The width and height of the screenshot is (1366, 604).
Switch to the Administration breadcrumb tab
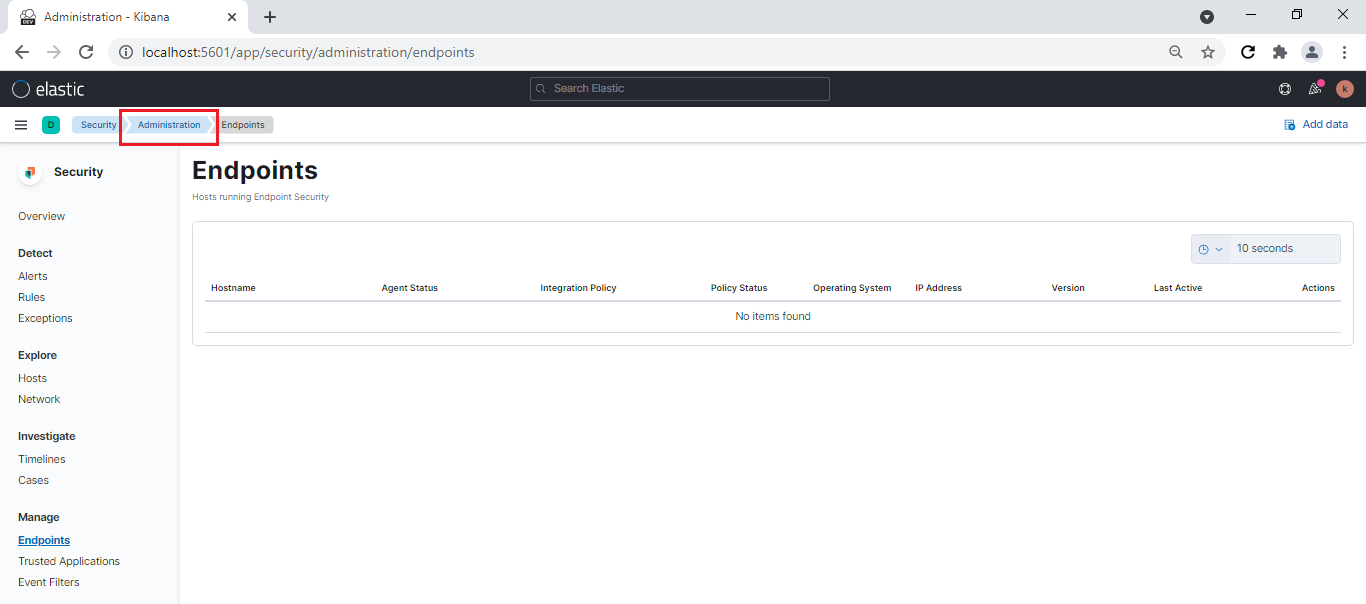click(x=168, y=124)
